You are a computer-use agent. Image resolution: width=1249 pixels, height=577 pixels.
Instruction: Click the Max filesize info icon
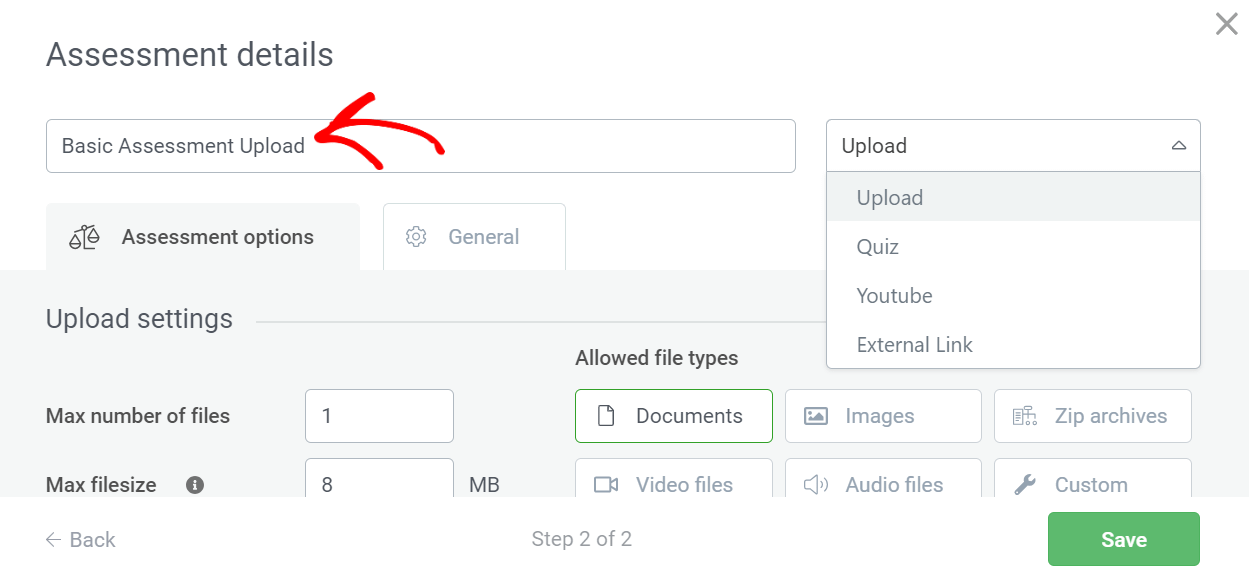[195, 485]
